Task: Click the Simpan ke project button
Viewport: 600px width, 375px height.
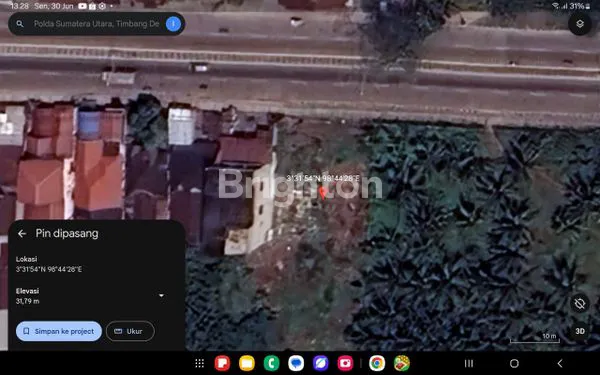Action: [59, 331]
